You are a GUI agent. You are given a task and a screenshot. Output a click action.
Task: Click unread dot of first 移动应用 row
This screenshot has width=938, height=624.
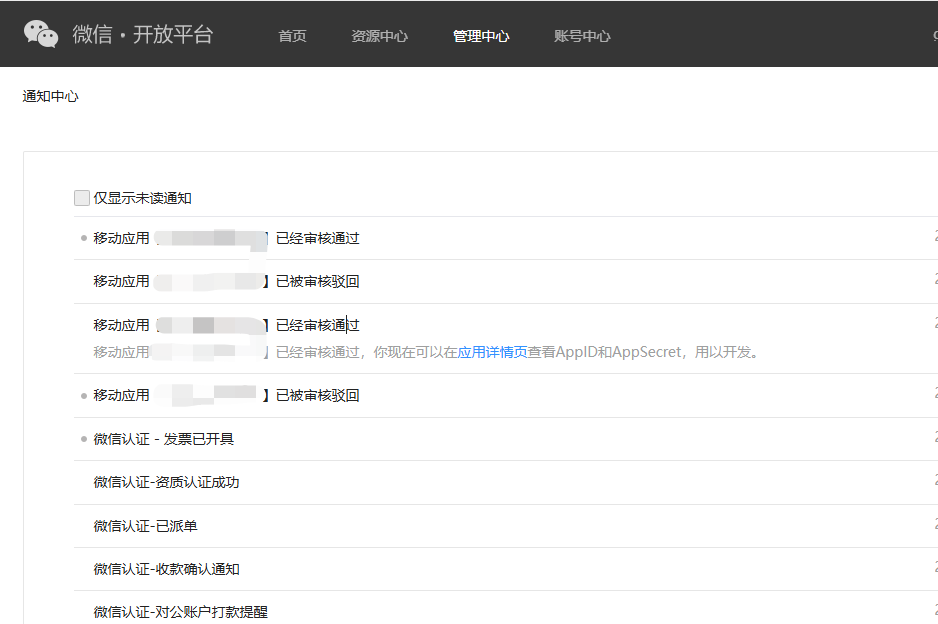[84, 238]
